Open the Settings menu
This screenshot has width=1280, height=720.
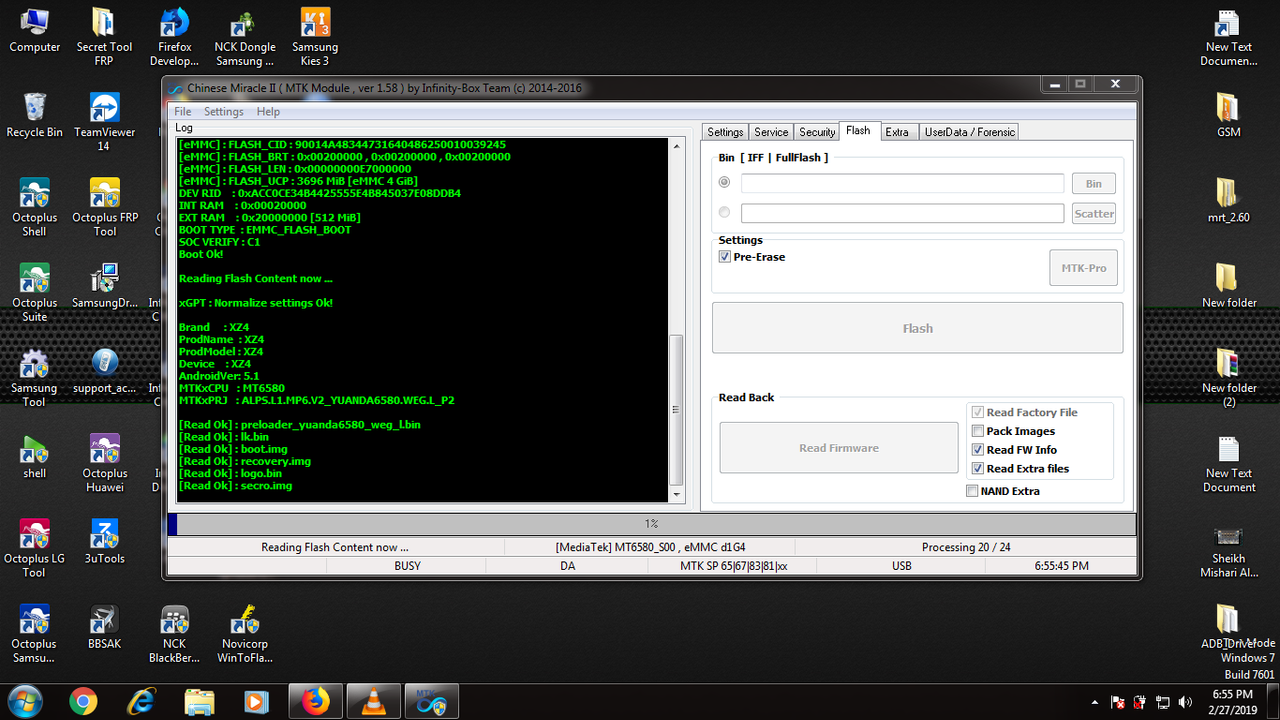point(224,112)
